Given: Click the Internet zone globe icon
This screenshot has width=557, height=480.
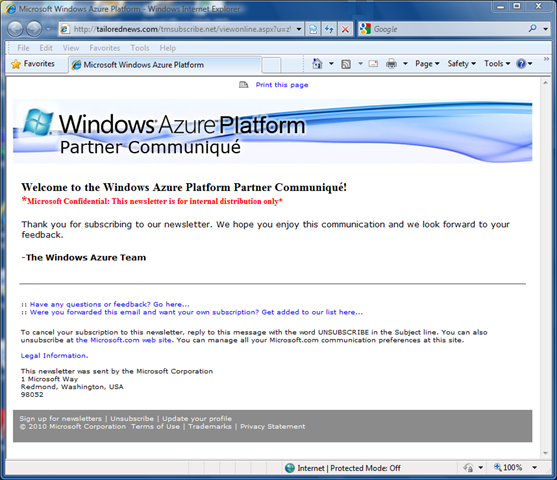Looking at the screenshot, I should pos(290,468).
